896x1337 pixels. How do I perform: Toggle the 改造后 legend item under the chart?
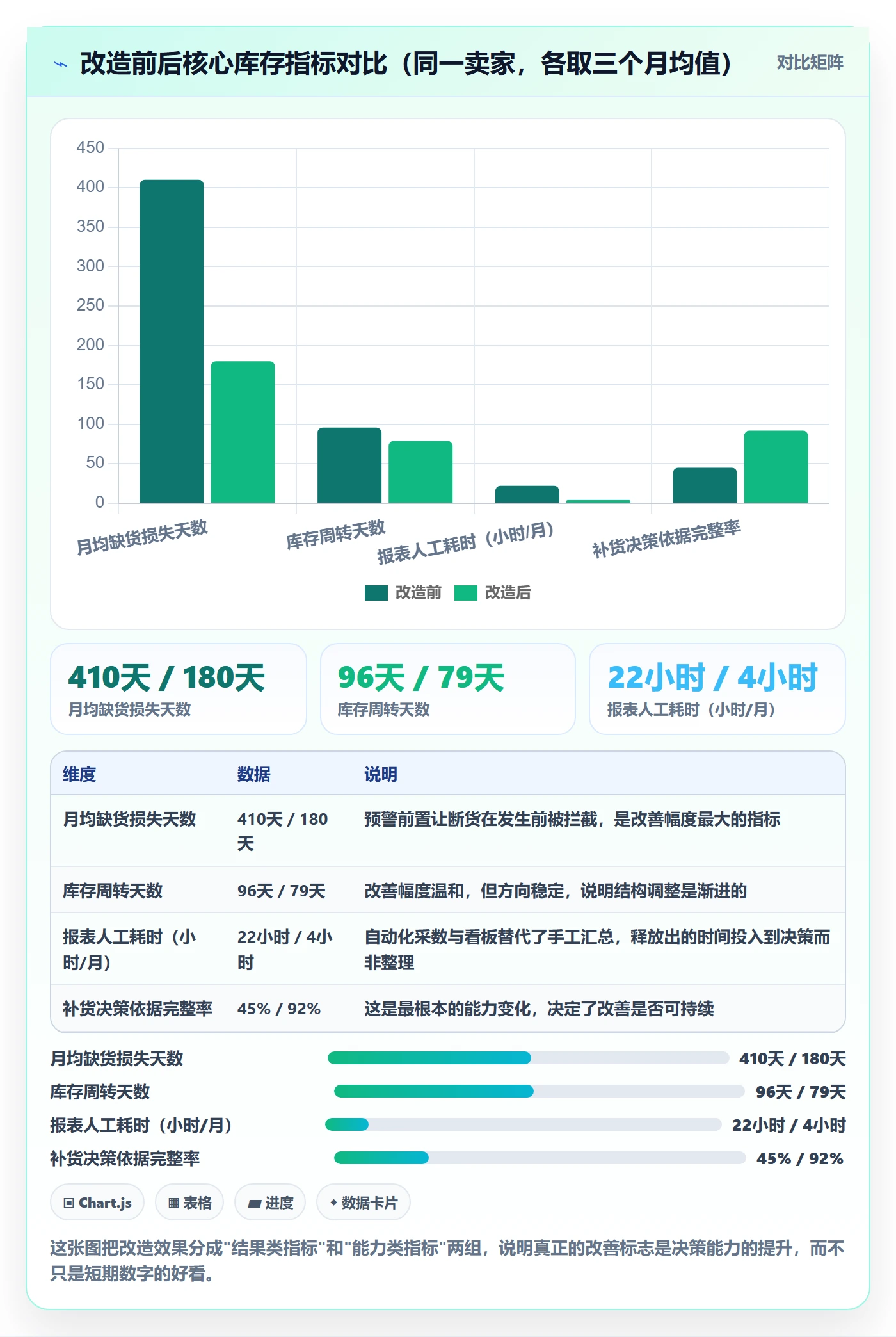(493, 592)
